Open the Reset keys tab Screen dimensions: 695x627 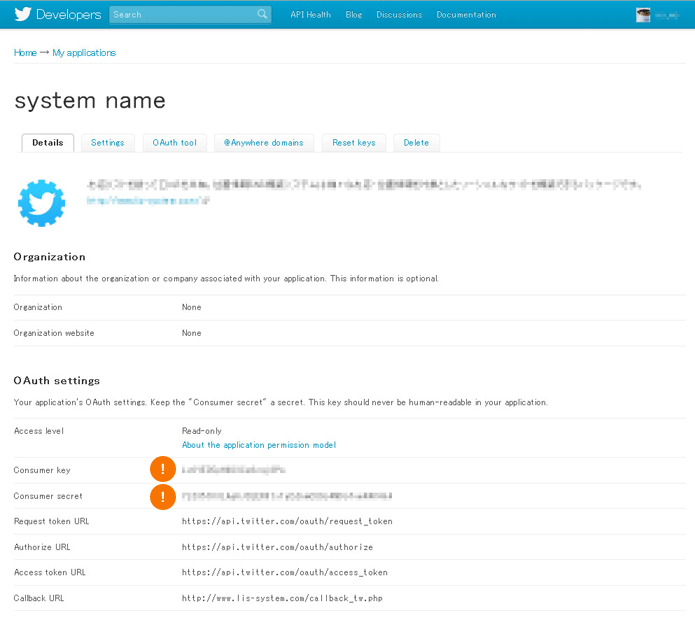pyautogui.click(x=354, y=143)
